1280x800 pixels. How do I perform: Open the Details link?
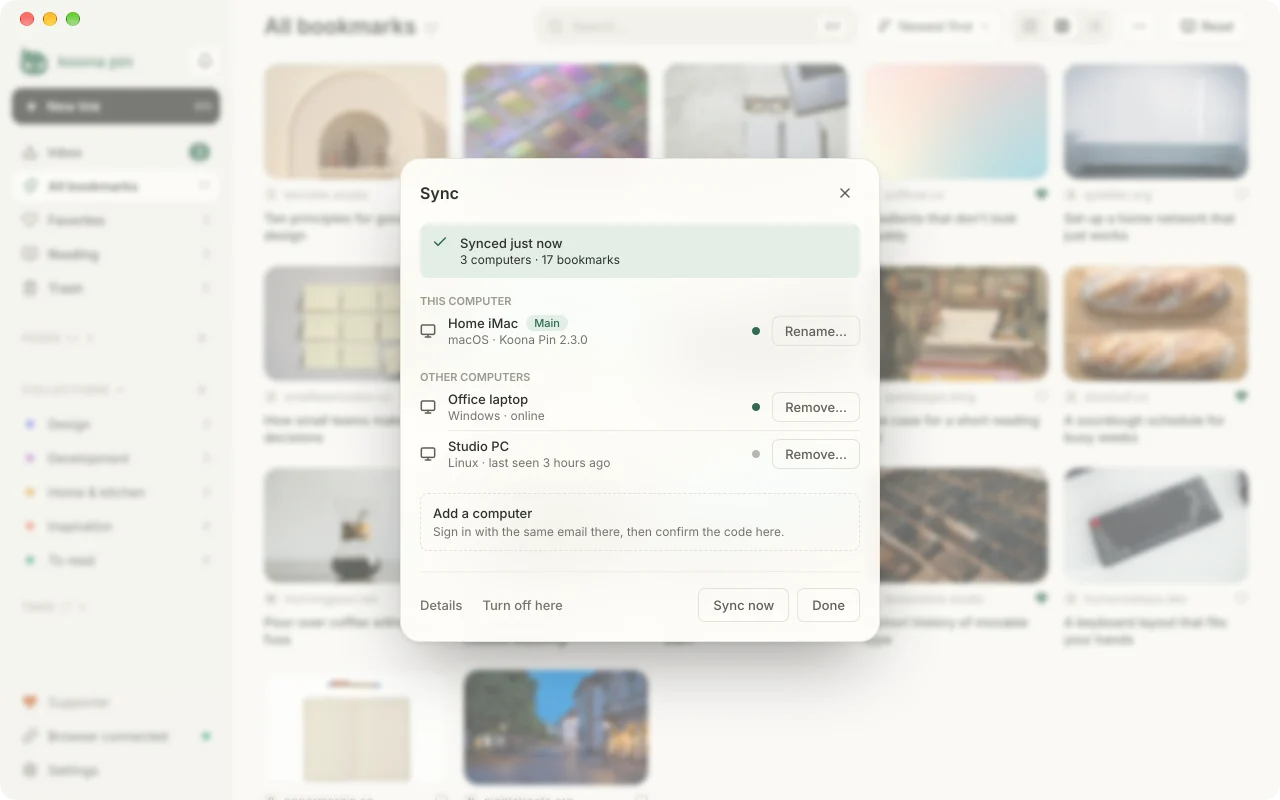pyautogui.click(x=441, y=605)
